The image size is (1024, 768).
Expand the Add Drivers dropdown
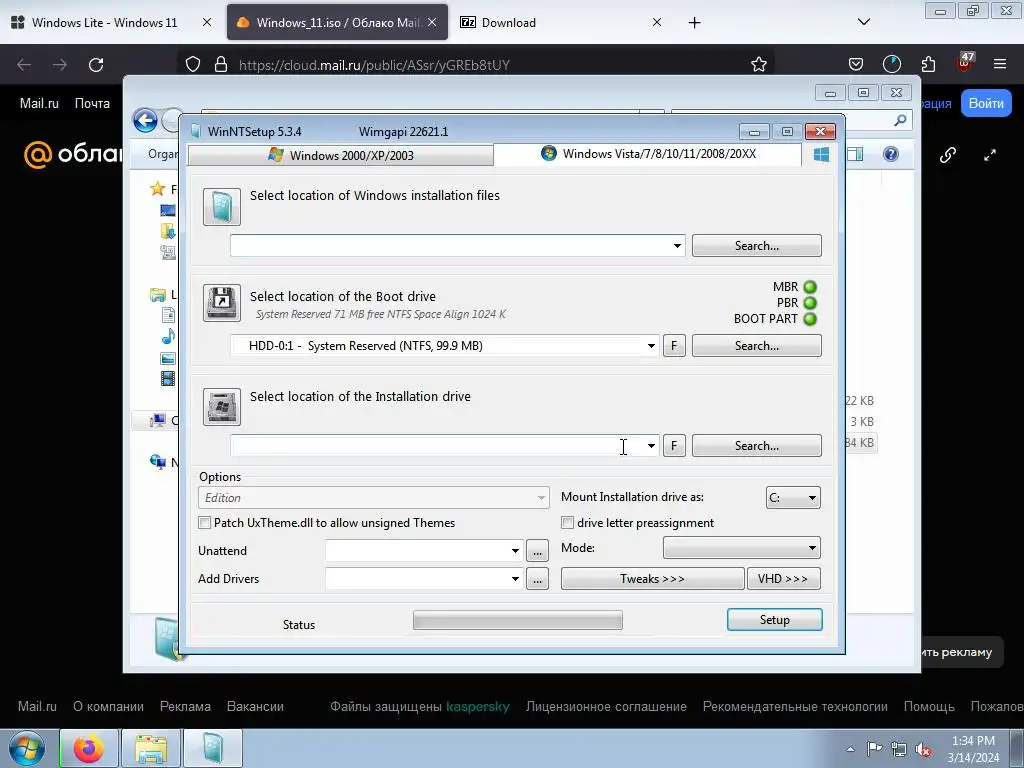515,579
